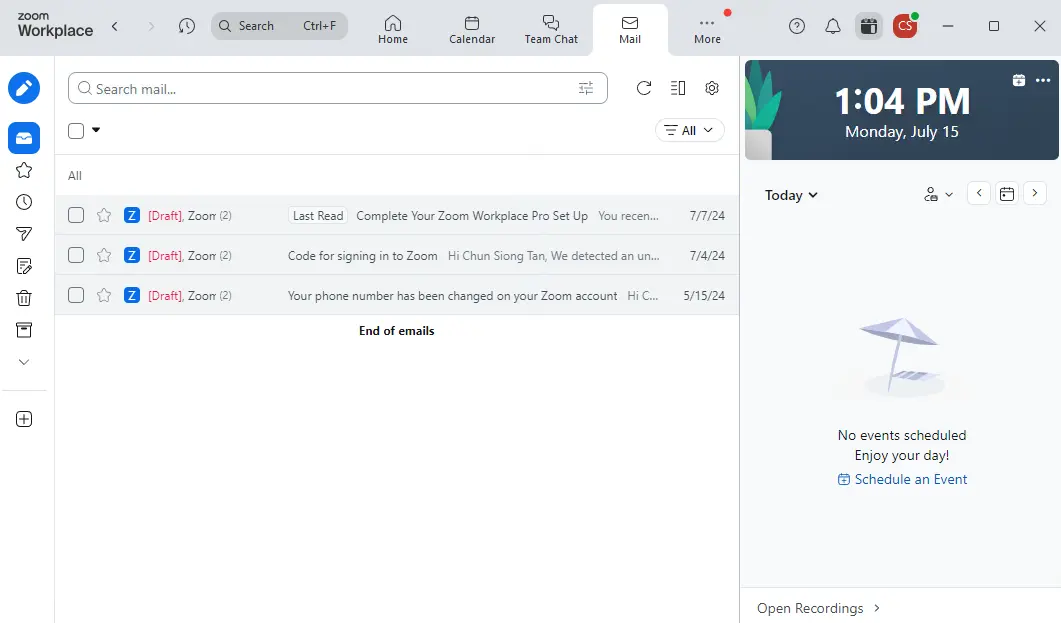Open the Drafts folder icon
The width and height of the screenshot is (1061, 623).
click(24, 266)
